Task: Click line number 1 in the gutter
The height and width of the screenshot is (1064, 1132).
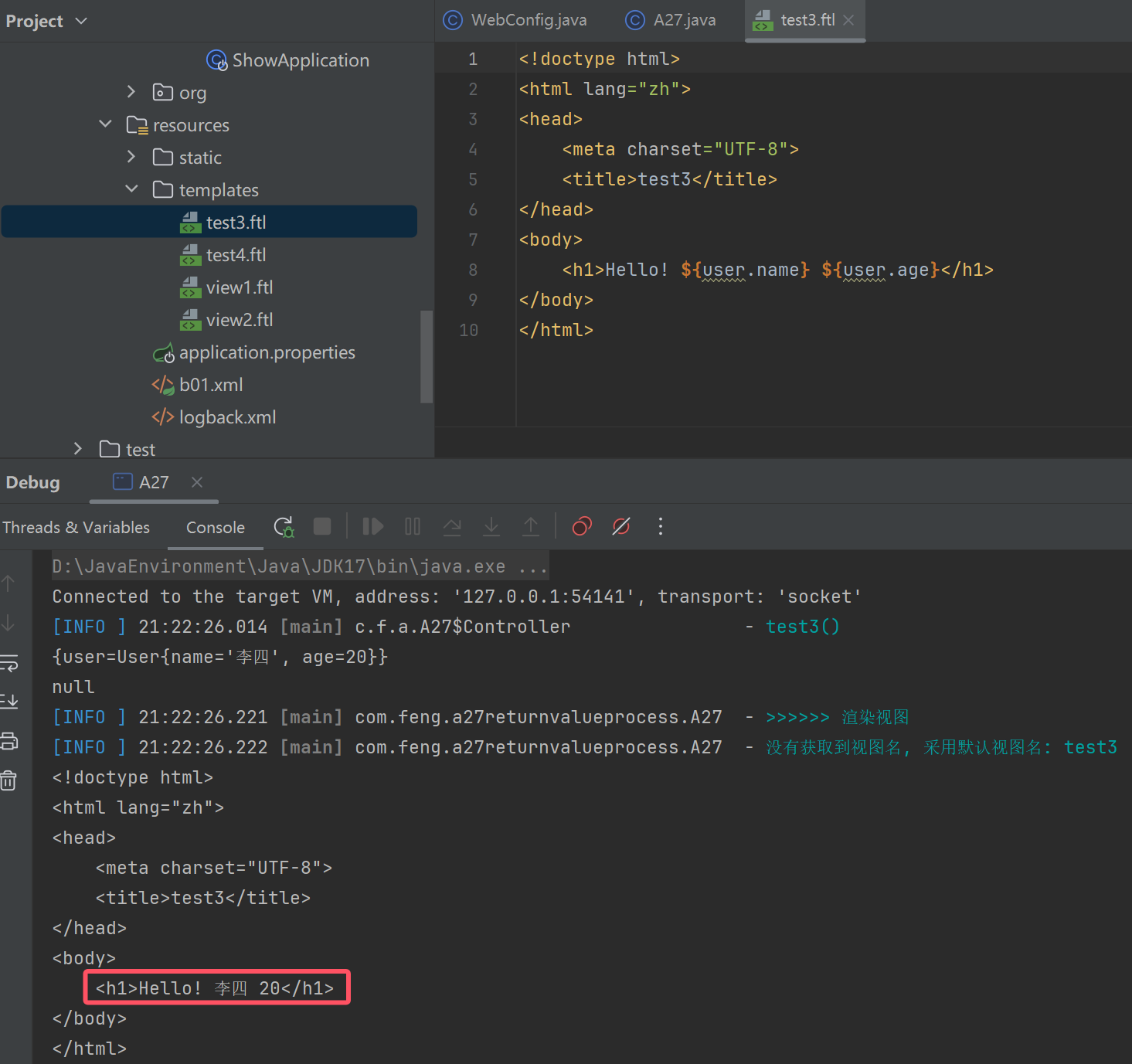Action: pyautogui.click(x=473, y=59)
